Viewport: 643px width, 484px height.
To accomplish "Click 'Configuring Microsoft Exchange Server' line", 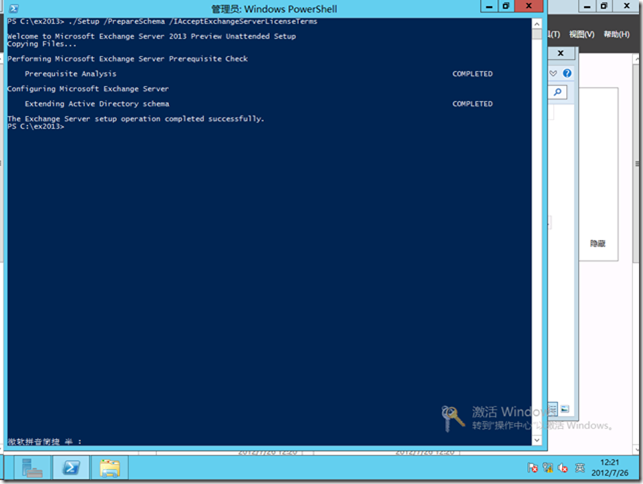I will tap(88, 89).
